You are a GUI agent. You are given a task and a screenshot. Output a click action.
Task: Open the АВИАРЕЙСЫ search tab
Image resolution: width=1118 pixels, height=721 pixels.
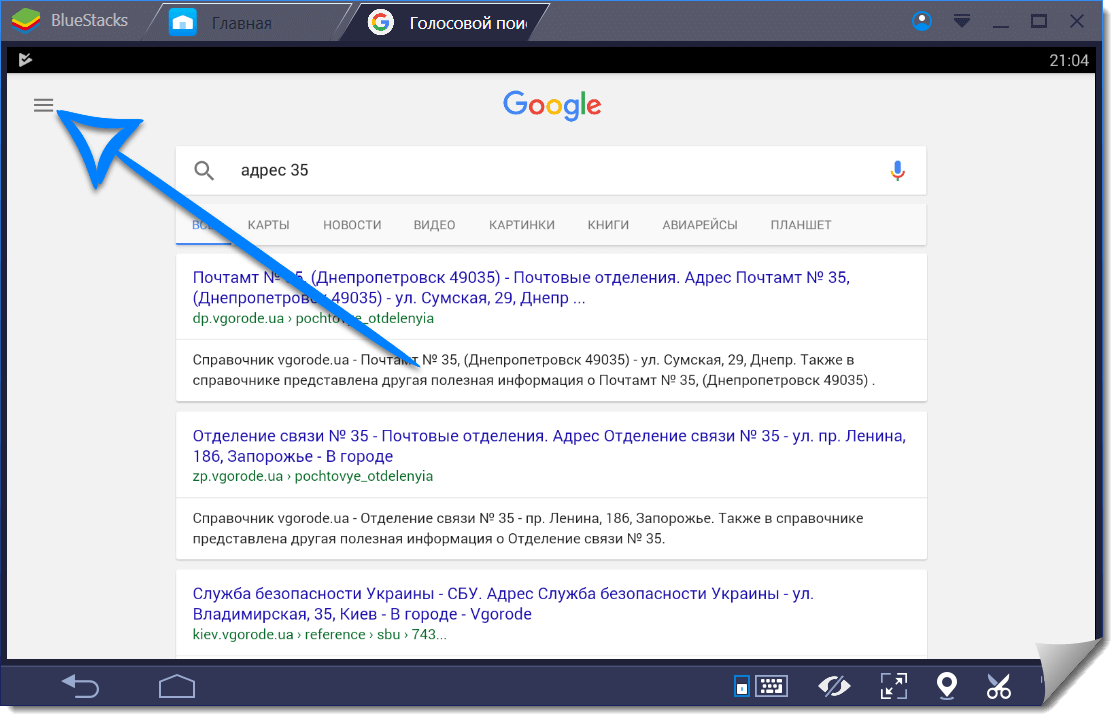tap(700, 225)
